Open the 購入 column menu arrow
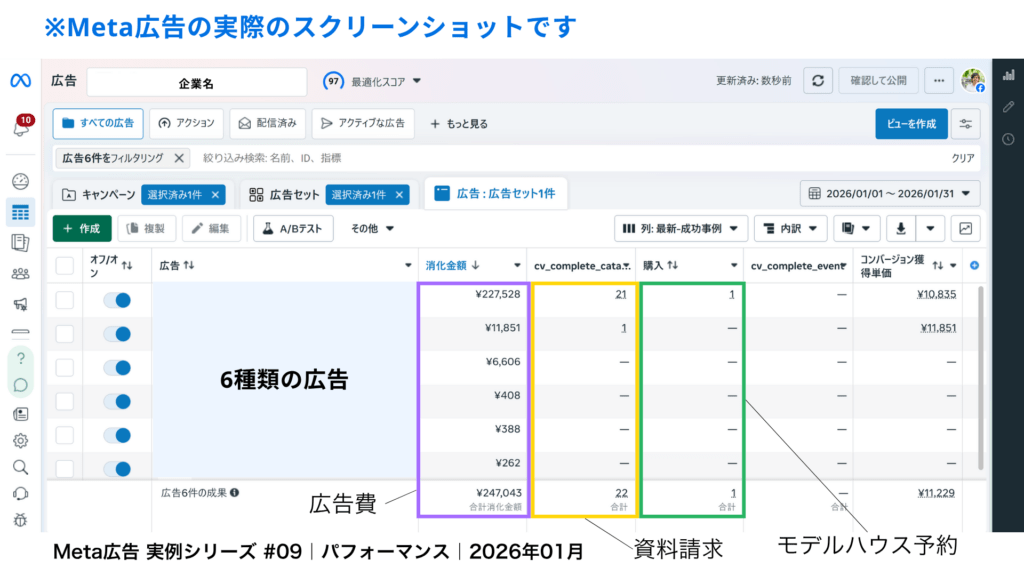 (733, 265)
